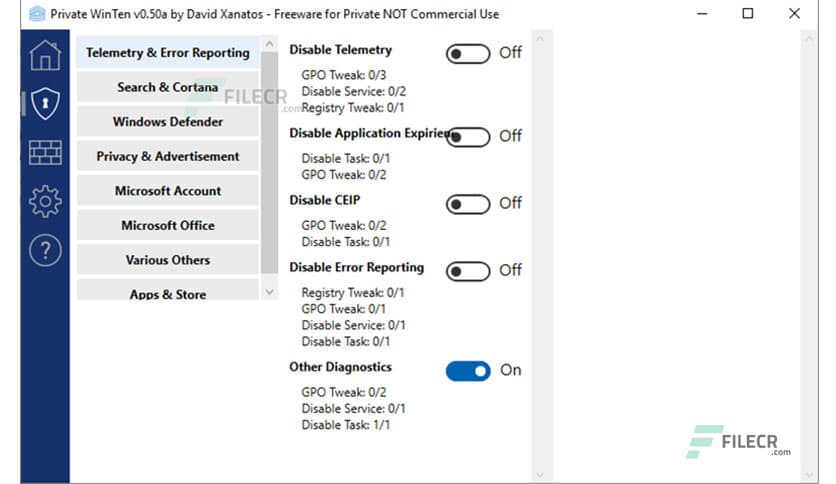Toggle Disable Telemetry switch
The image size is (836, 484).
468,53
